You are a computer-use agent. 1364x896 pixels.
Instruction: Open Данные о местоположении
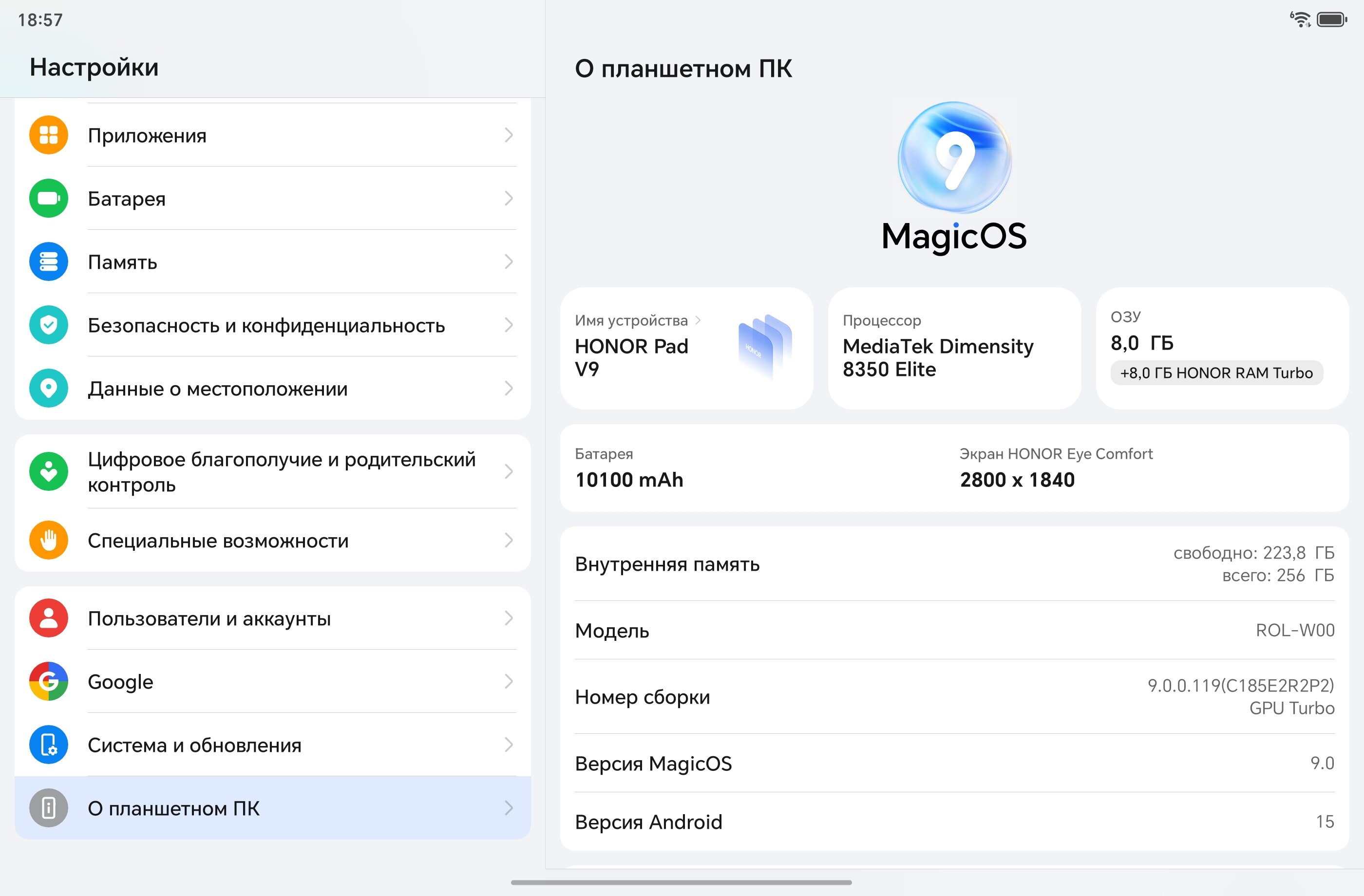click(273, 389)
